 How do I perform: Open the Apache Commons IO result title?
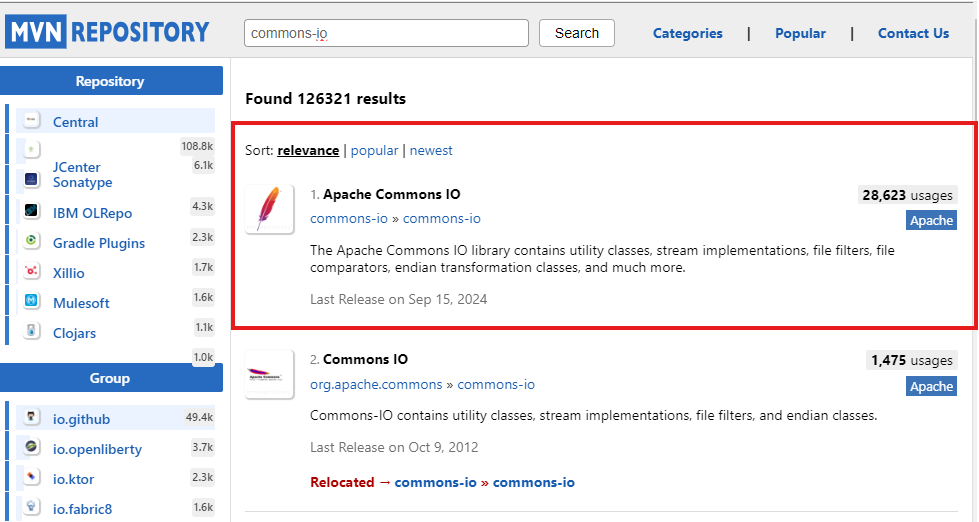click(391, 194)
